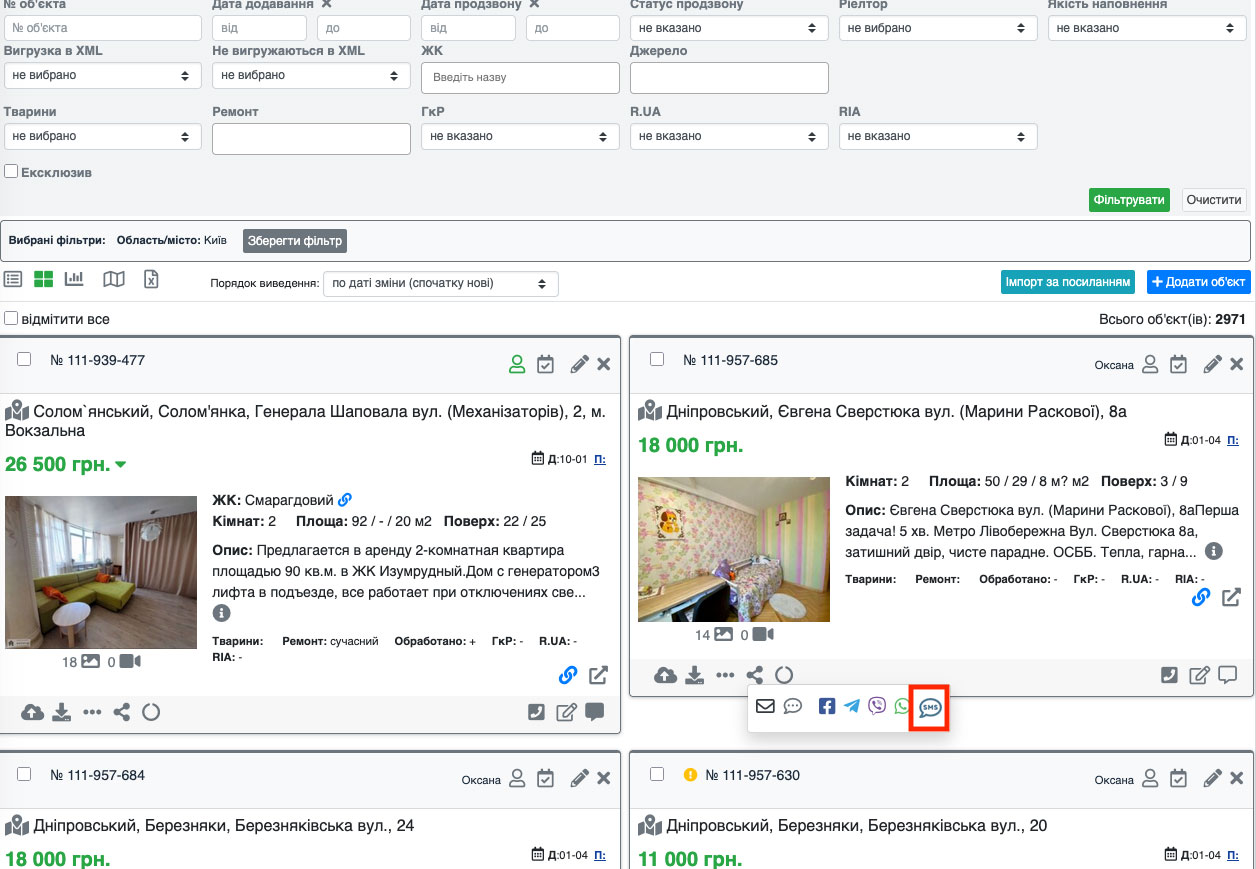Switch to map view icon
The width and height of the screenshot is (1256, 869).
pos(114,280)
